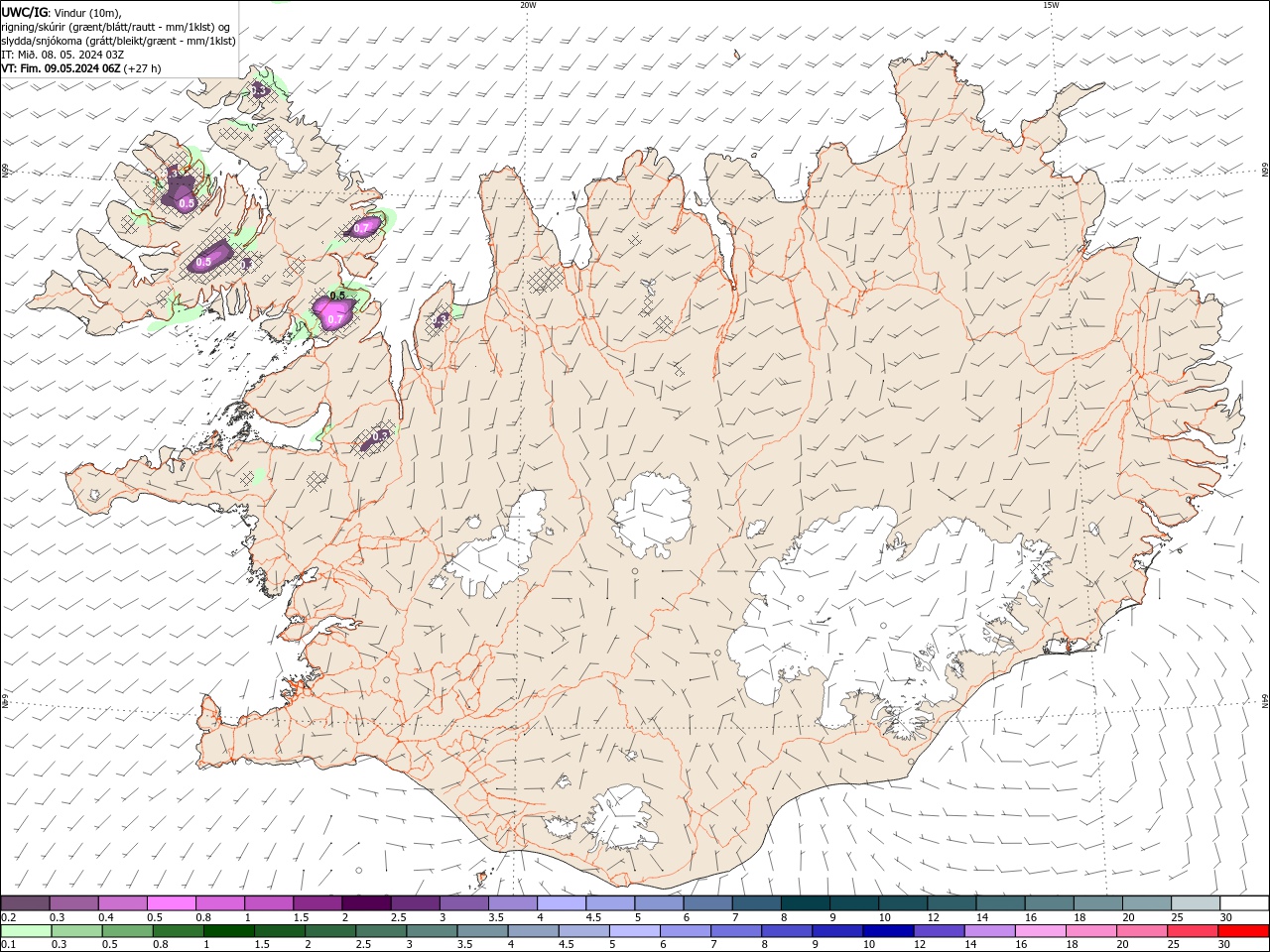
Task: Pick the darkest purple upper swatch labeled 2
Action: pyautogui.click(x=365, y=903)
